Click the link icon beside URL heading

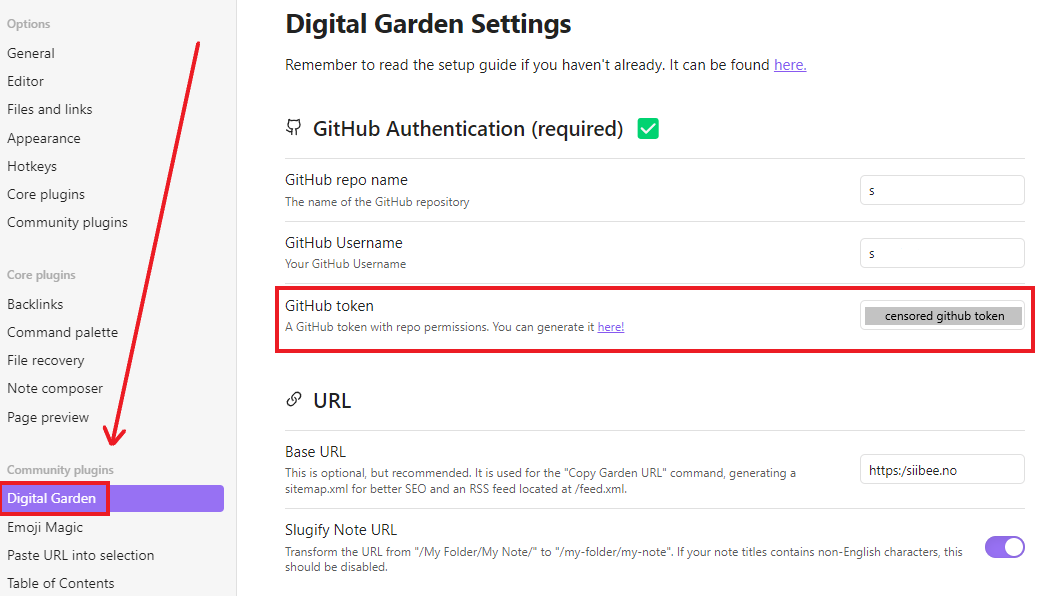293,400
